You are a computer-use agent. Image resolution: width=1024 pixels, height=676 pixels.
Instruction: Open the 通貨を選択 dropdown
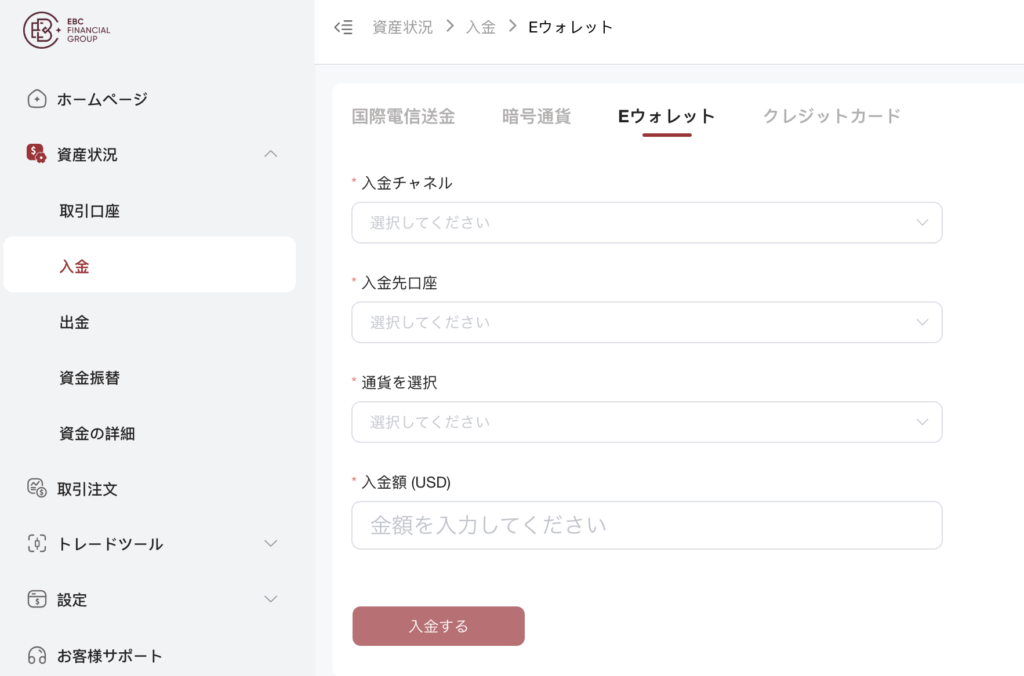tap(646, 422)
